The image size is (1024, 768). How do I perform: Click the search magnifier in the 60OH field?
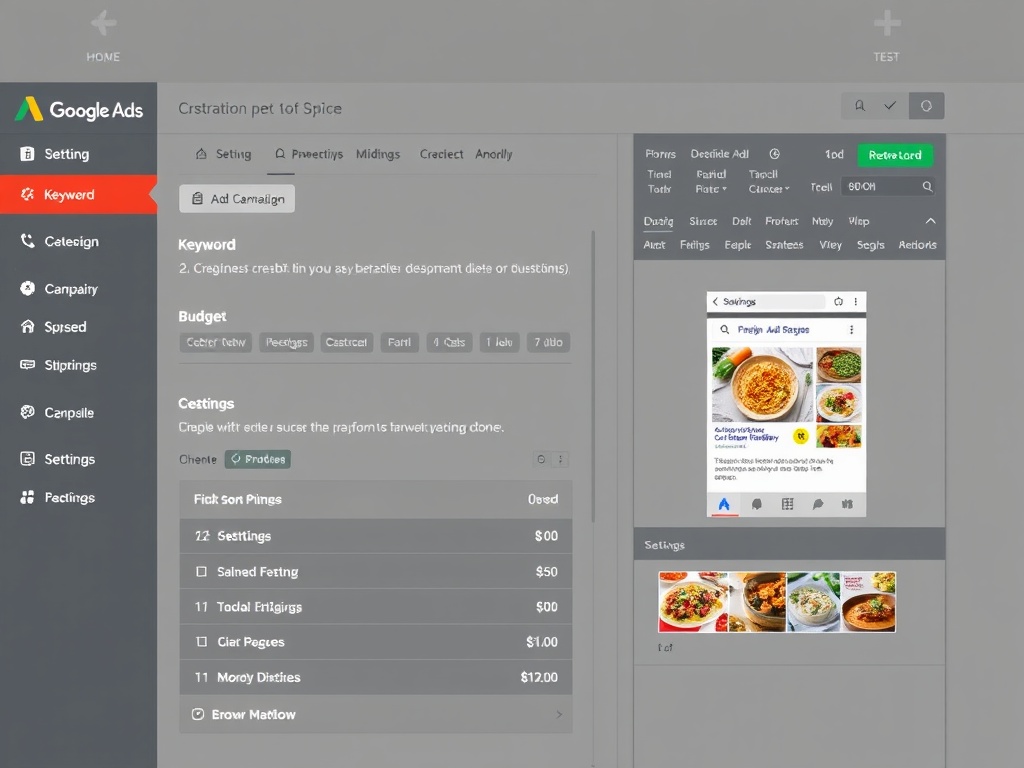pos(929,186)
